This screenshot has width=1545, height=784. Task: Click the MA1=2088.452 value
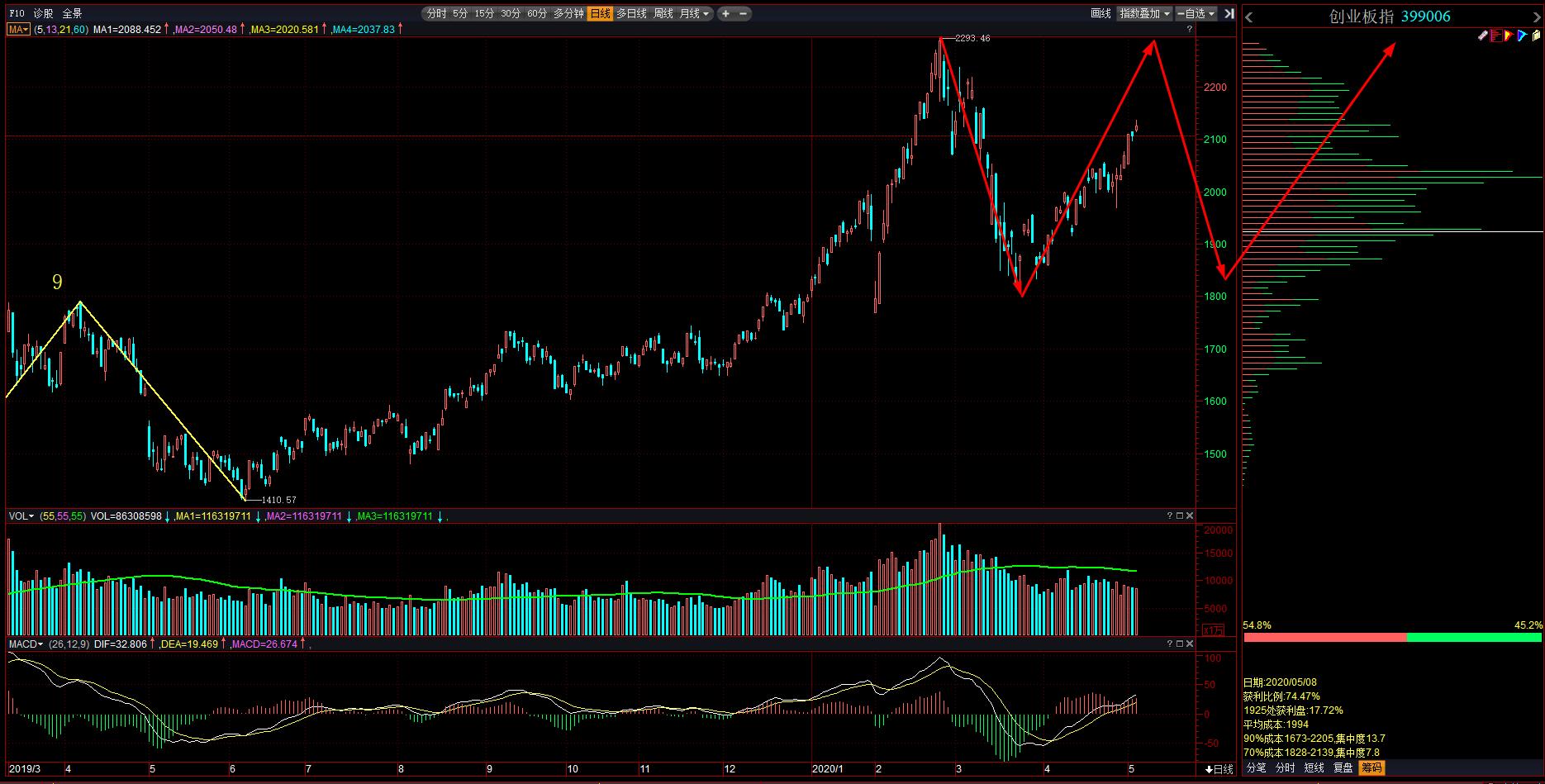[x=127, y=29]
